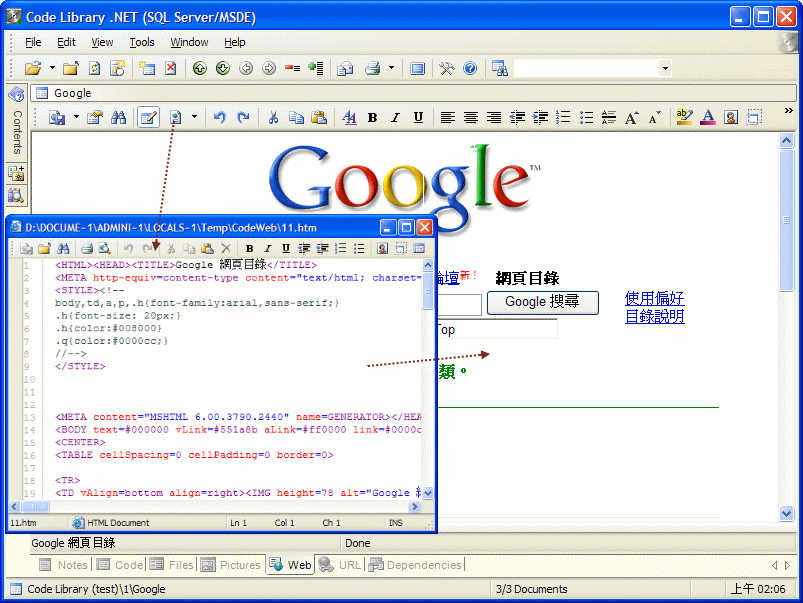803x603 pixels.
Task: Toggle center alignment in editor toolbar
Action: pyautogui.click(x=471, y=117)
